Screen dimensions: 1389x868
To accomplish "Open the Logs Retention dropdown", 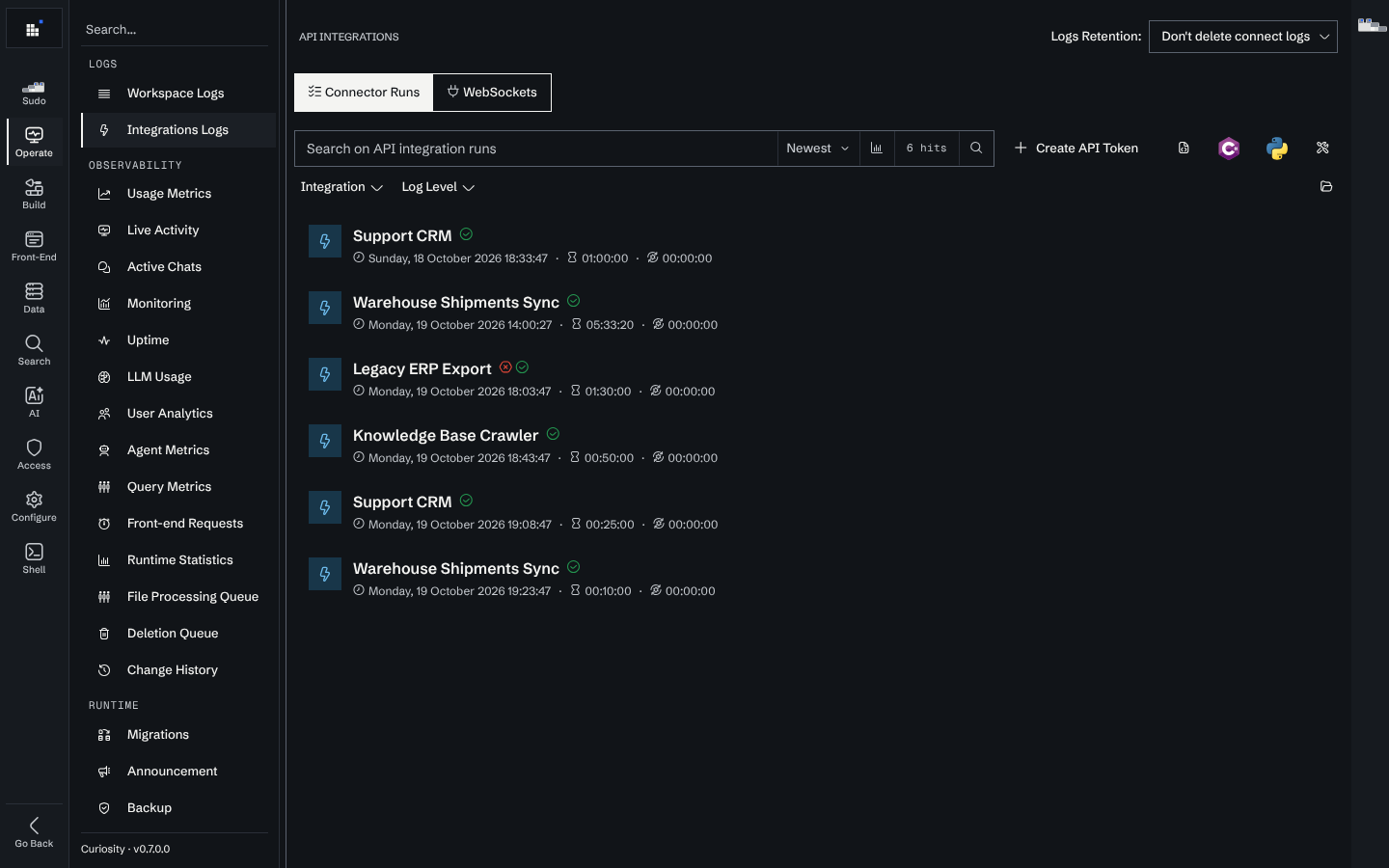I will 1242,37.
